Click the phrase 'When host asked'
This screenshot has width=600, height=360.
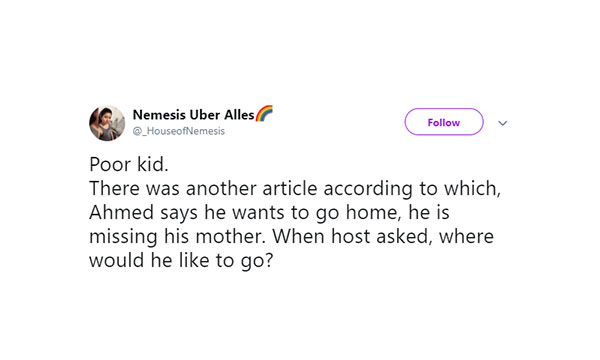[x=352, y=236]
